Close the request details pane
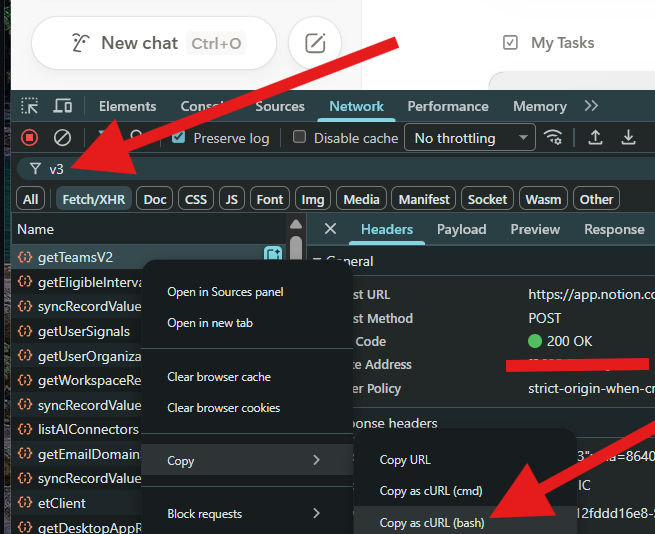Screen dimensions: 655x534 coord(330,229)
